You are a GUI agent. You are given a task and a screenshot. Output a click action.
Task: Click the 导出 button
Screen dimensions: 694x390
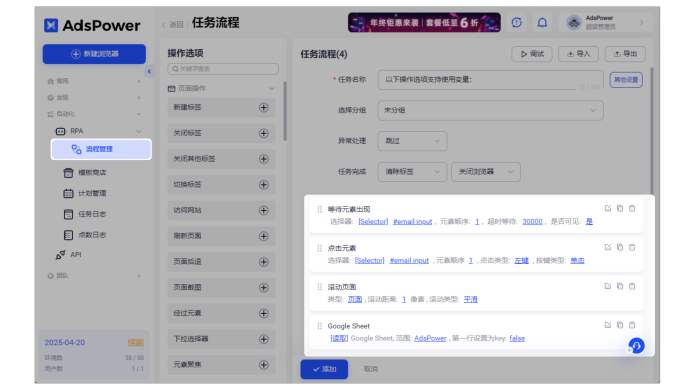click(x=625, y=54)
